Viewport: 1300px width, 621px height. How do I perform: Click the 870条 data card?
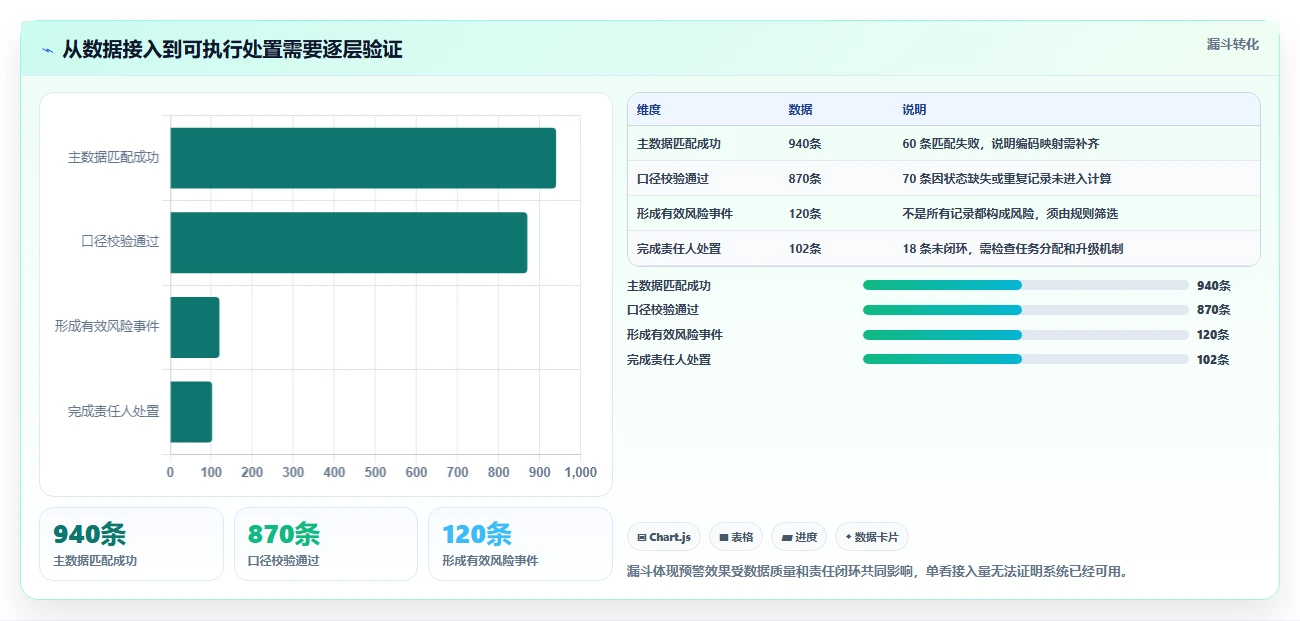tap(326, 544)
